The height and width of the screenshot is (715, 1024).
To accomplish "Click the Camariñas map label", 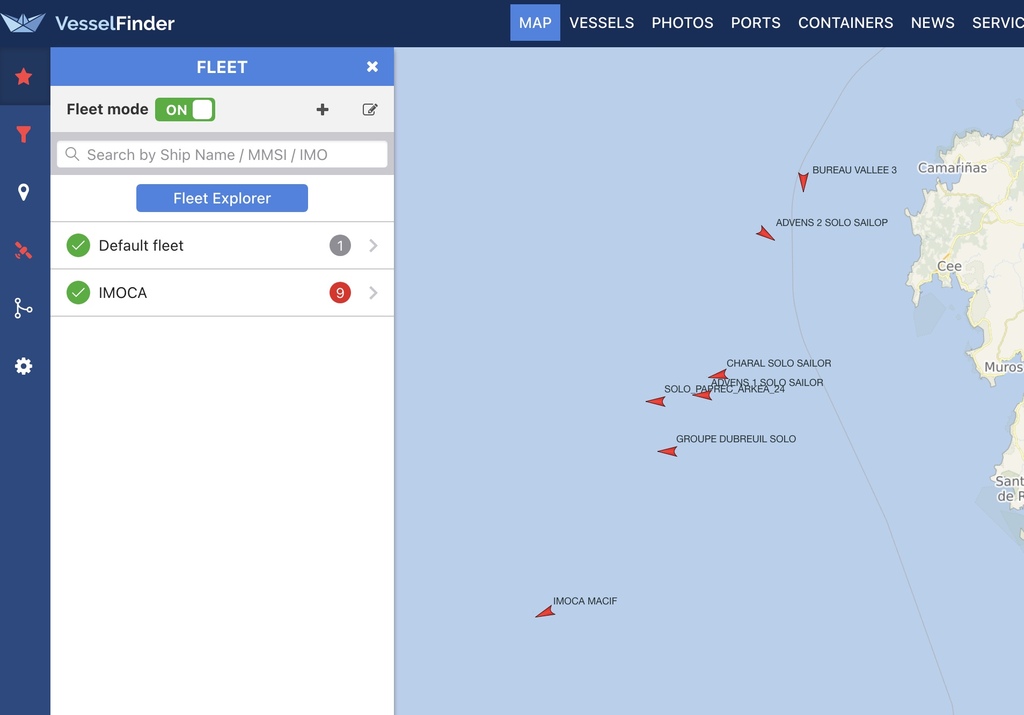I will (x=952, y=168).
